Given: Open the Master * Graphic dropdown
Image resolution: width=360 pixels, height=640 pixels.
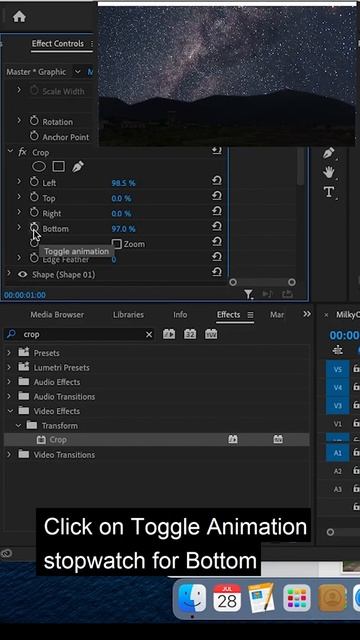Looking at the screenshot, I should pos(78,72).
